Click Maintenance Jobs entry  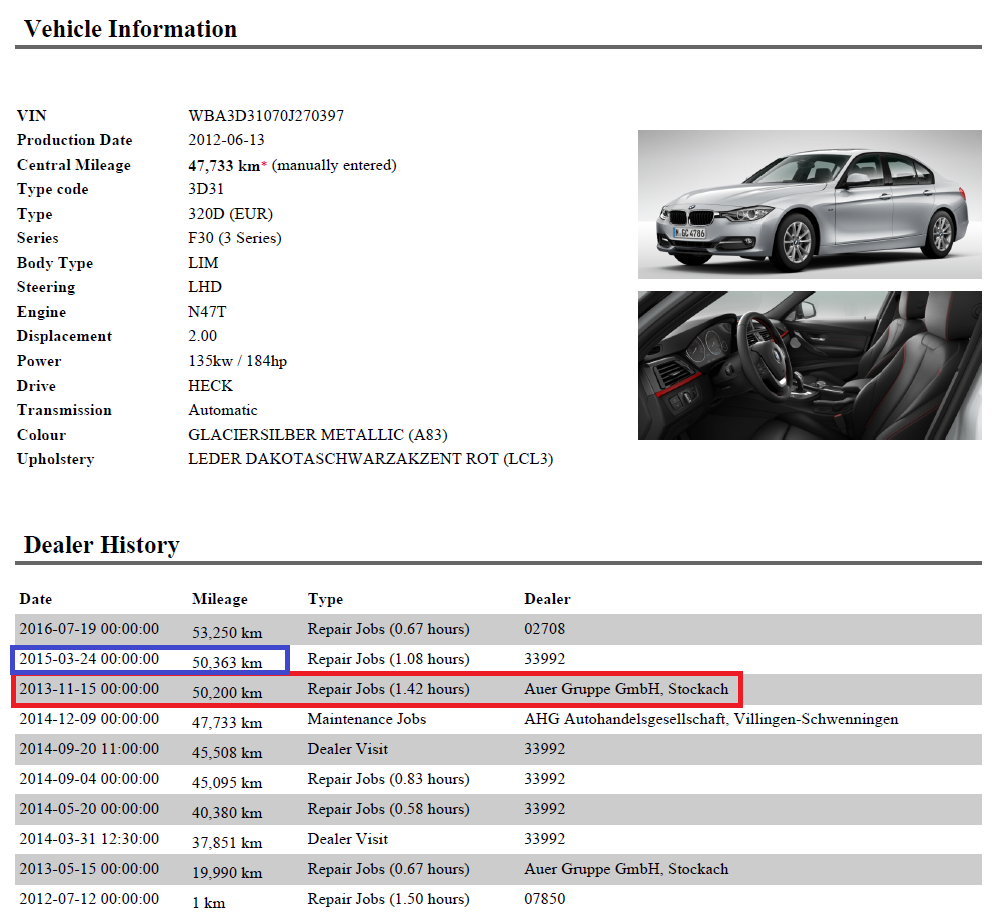(x=367, y=719)
